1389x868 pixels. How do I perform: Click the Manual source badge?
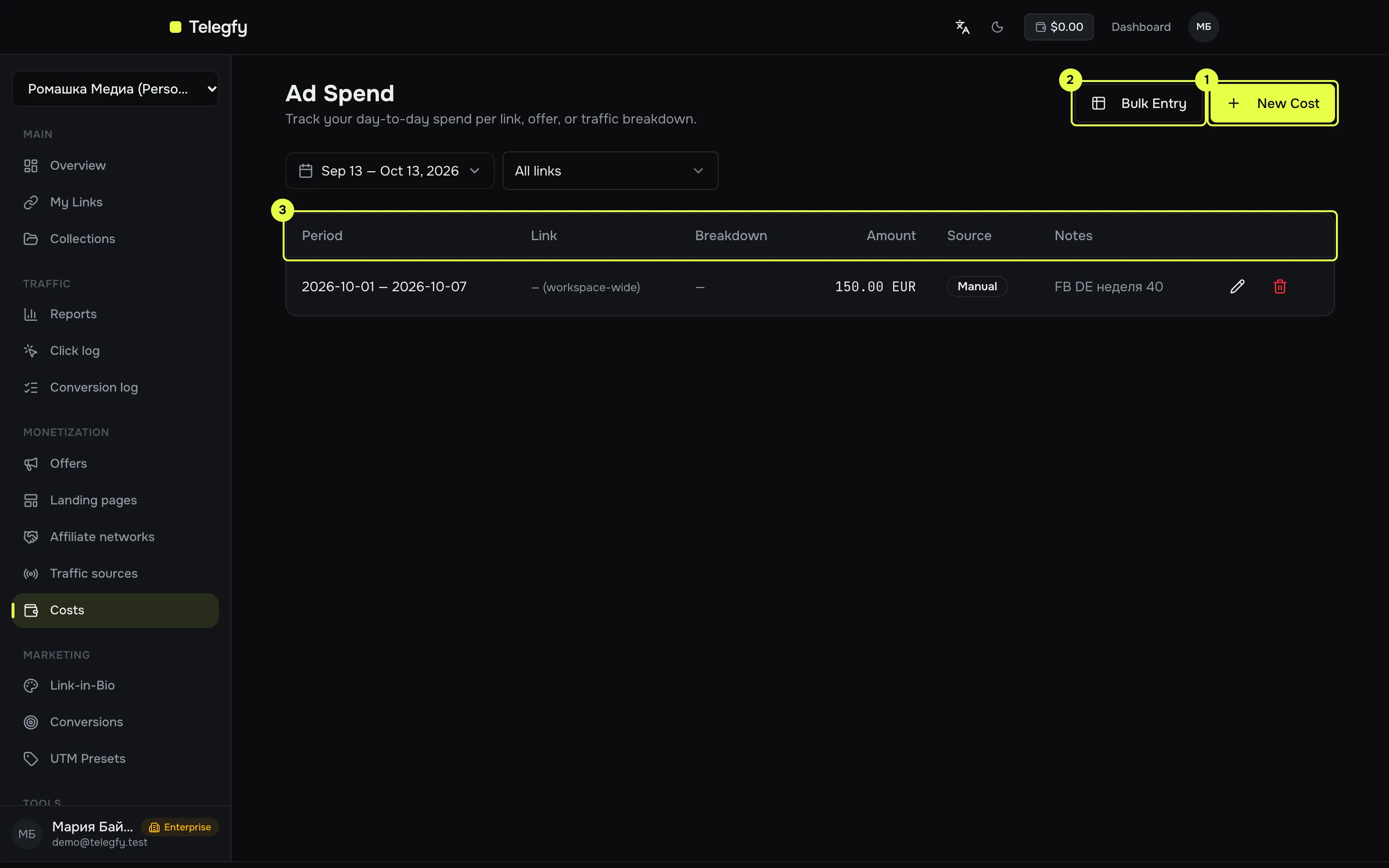pos(977,286)
